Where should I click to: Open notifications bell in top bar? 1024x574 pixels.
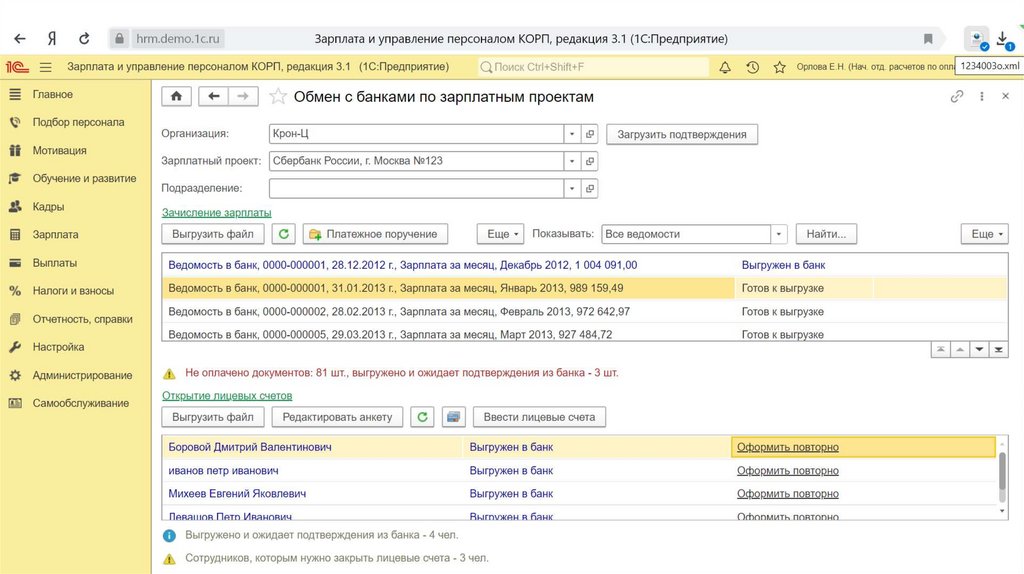[725, 67]
